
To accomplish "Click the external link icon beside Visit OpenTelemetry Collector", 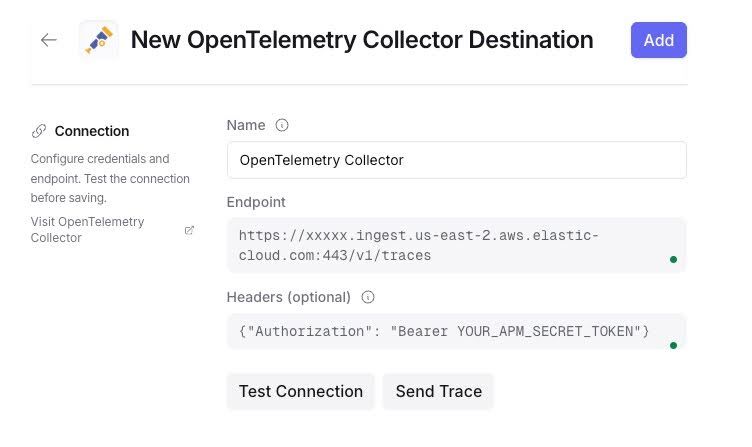I will 189,230.
